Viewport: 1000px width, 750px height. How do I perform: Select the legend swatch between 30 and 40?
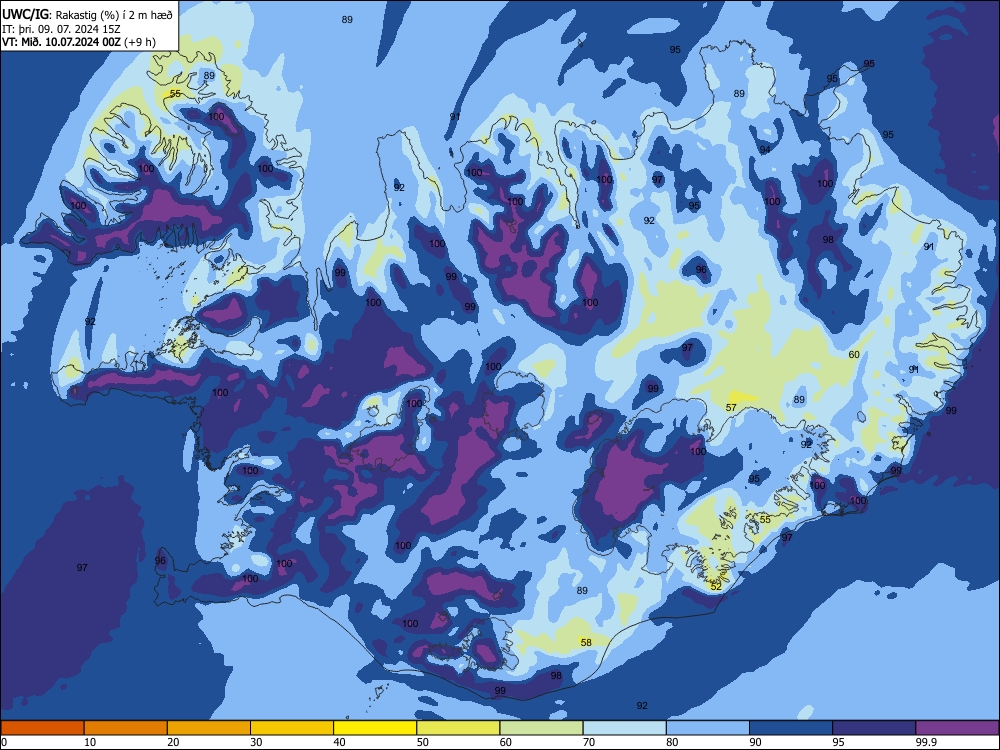292,728
